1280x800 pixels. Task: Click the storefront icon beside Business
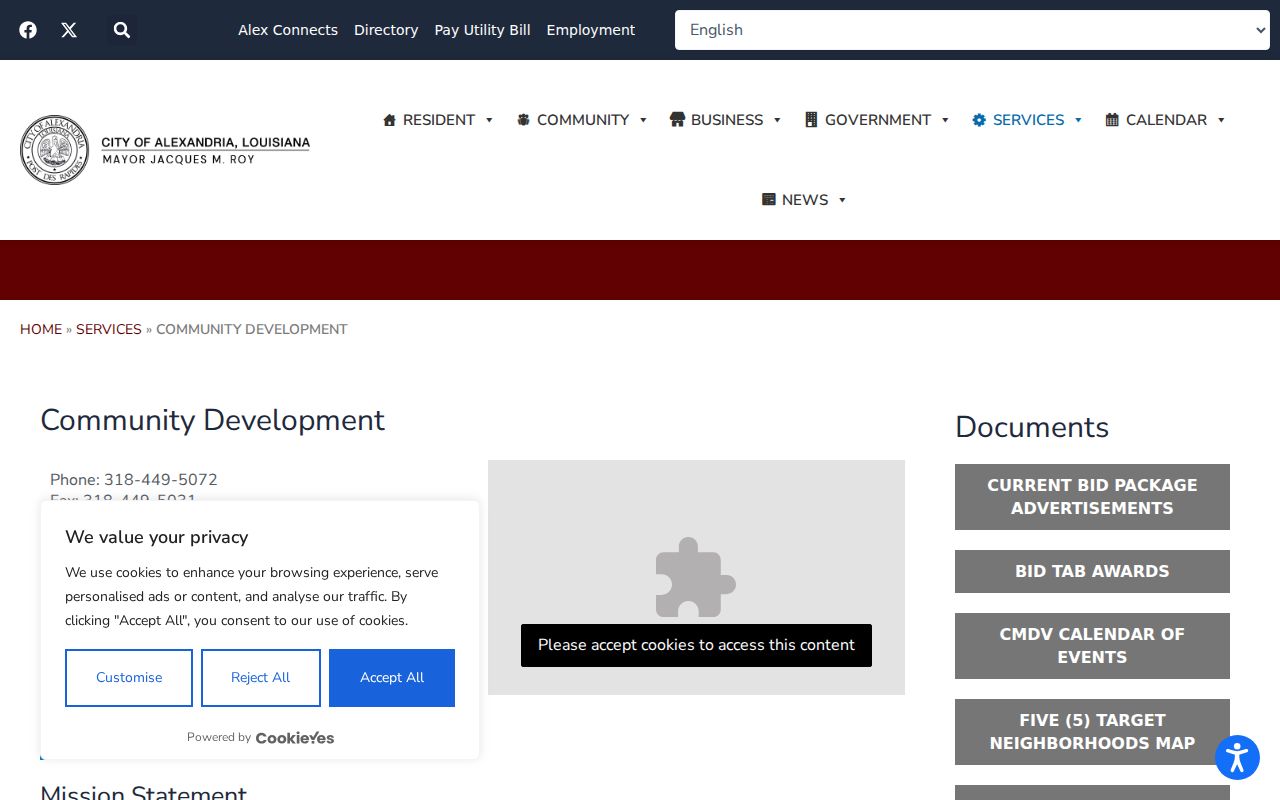(x=677, y=120)
